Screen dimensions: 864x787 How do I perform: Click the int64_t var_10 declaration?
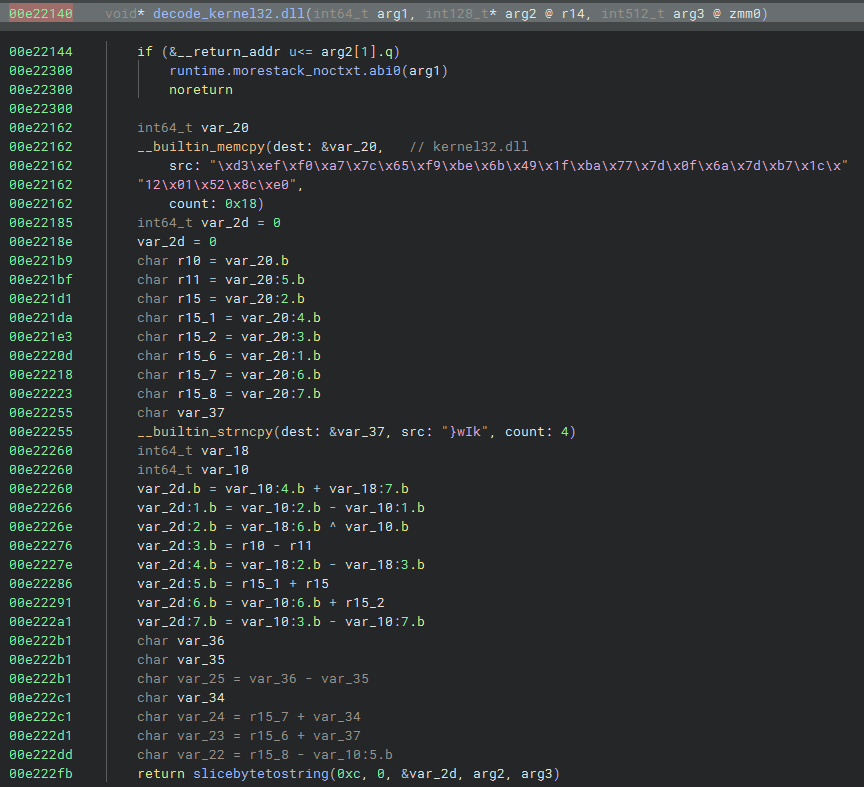pos(193,470)
